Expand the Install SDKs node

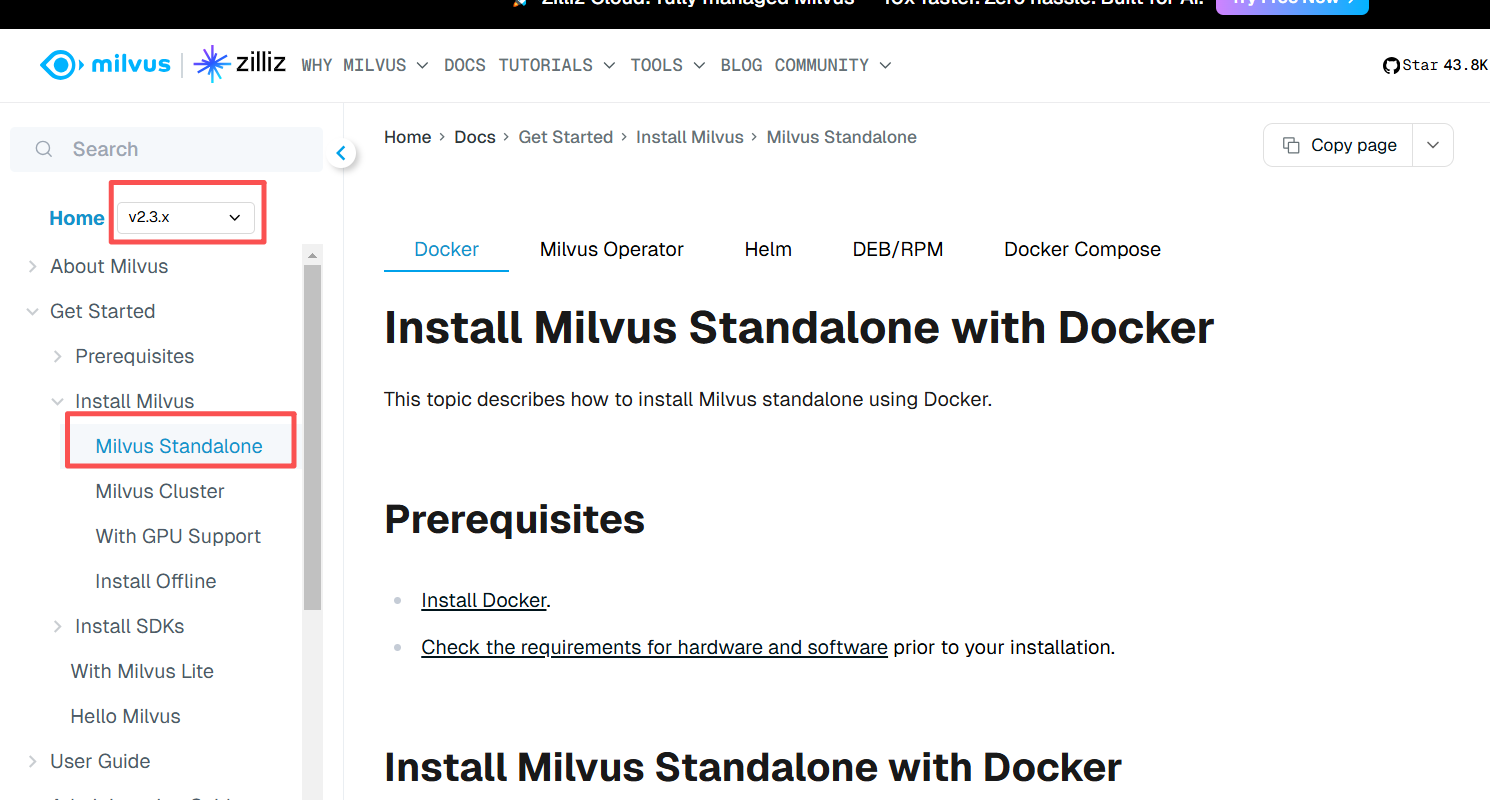(58, 626)
